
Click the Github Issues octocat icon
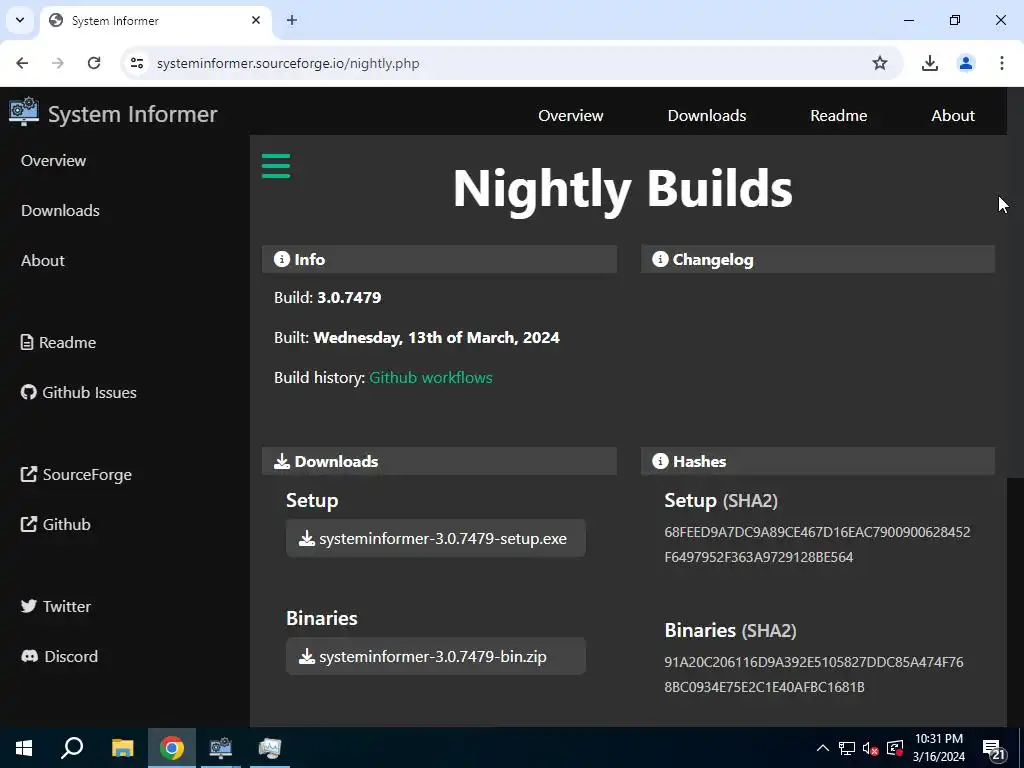pyautogui.click(x=29, y=392)
